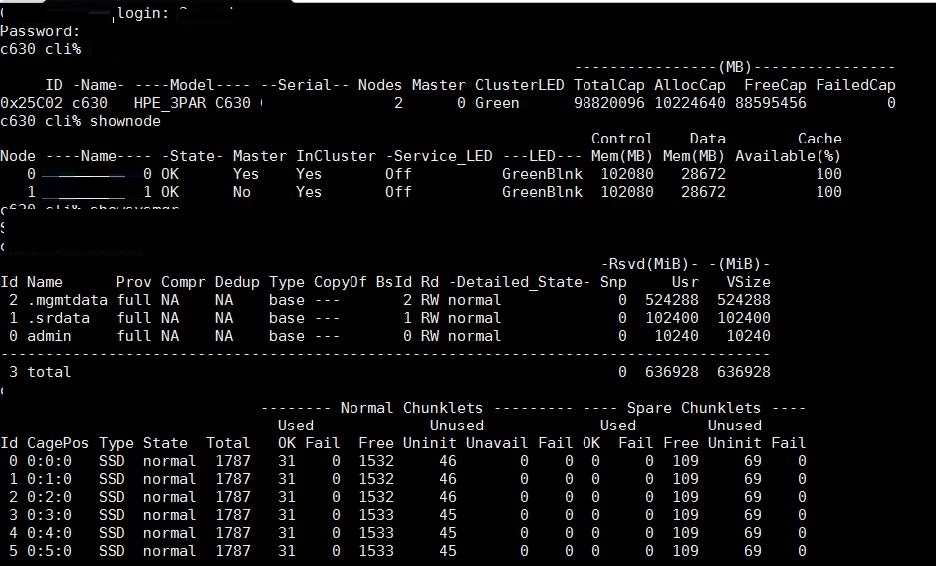Select spare Uninit "69" in 0:4:0 row
Image resolution: width=936 pixels, height=566 pixels.
753,533
